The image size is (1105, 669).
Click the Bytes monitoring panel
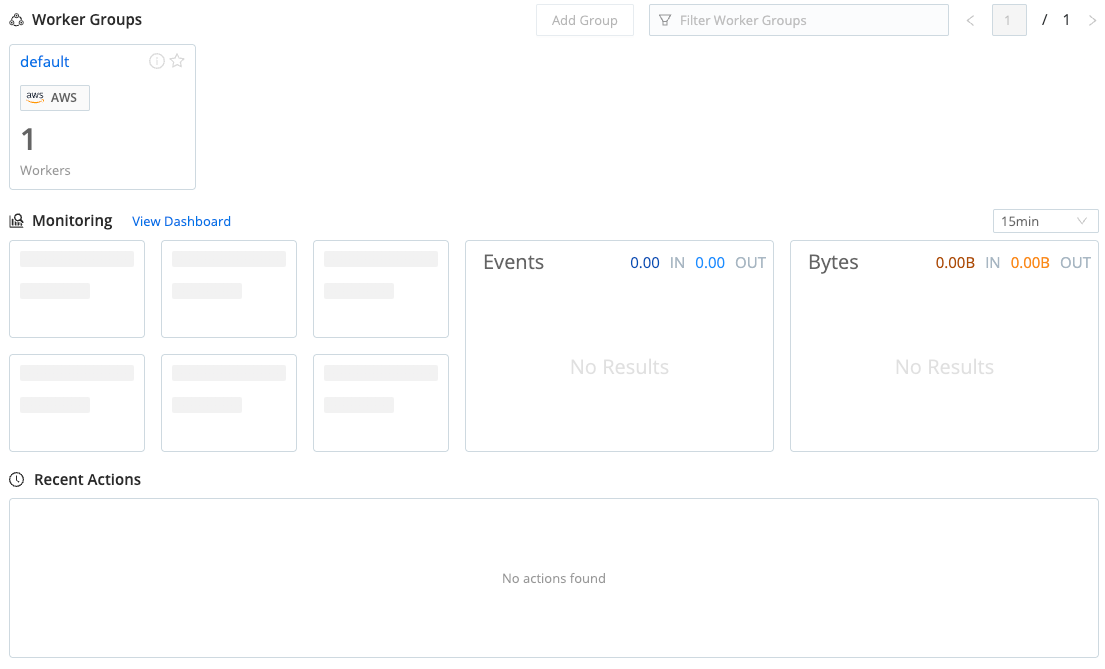(x=944, y=346)
